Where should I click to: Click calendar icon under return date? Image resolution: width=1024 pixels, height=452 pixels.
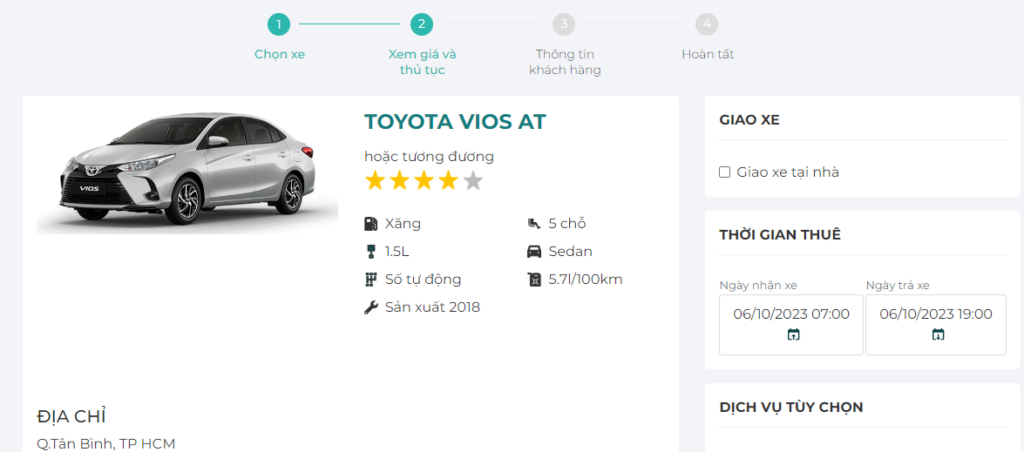[x=938, y=335]
